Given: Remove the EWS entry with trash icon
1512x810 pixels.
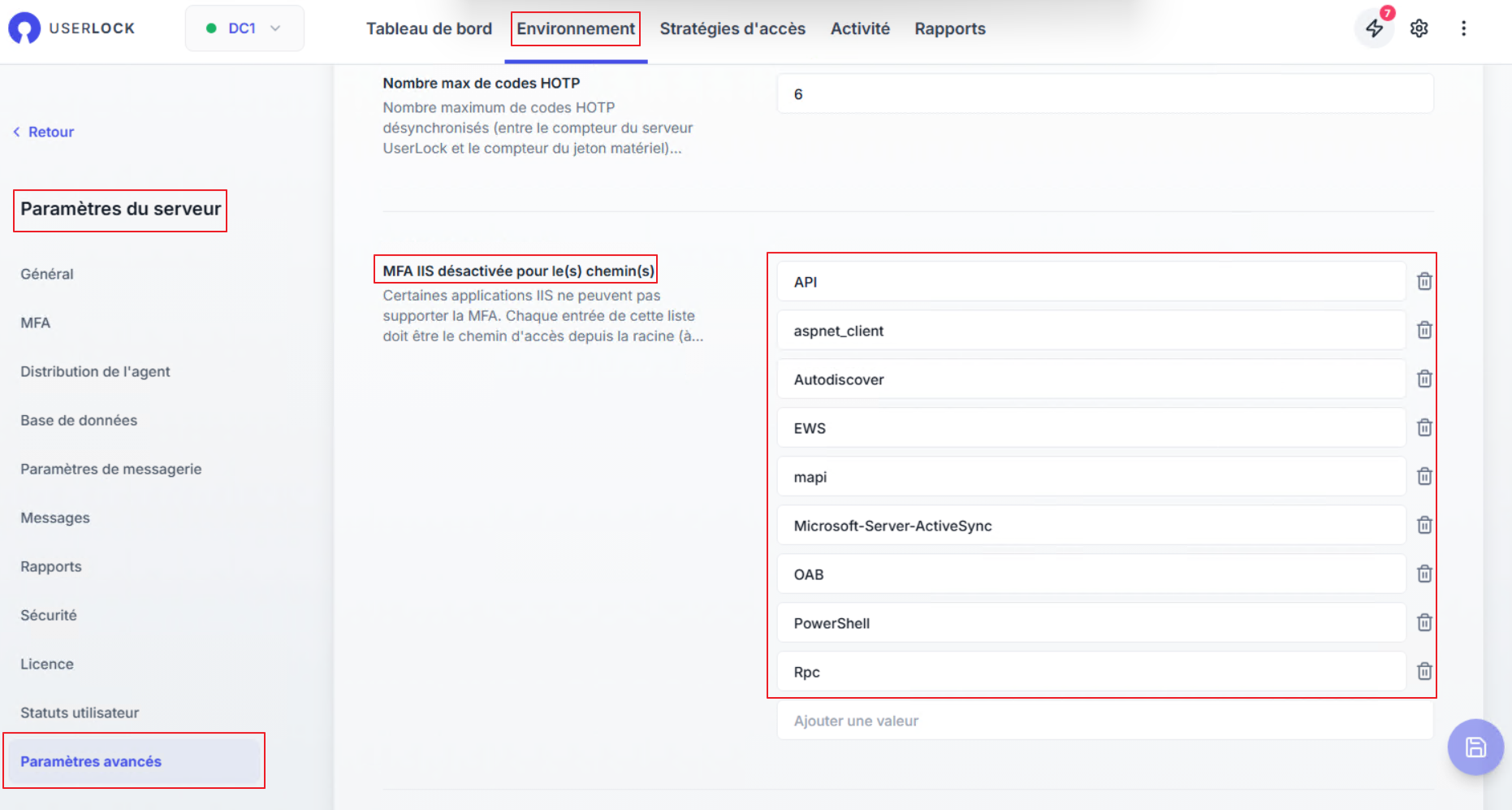Looking at the screenshot, I should point(1424,428).
